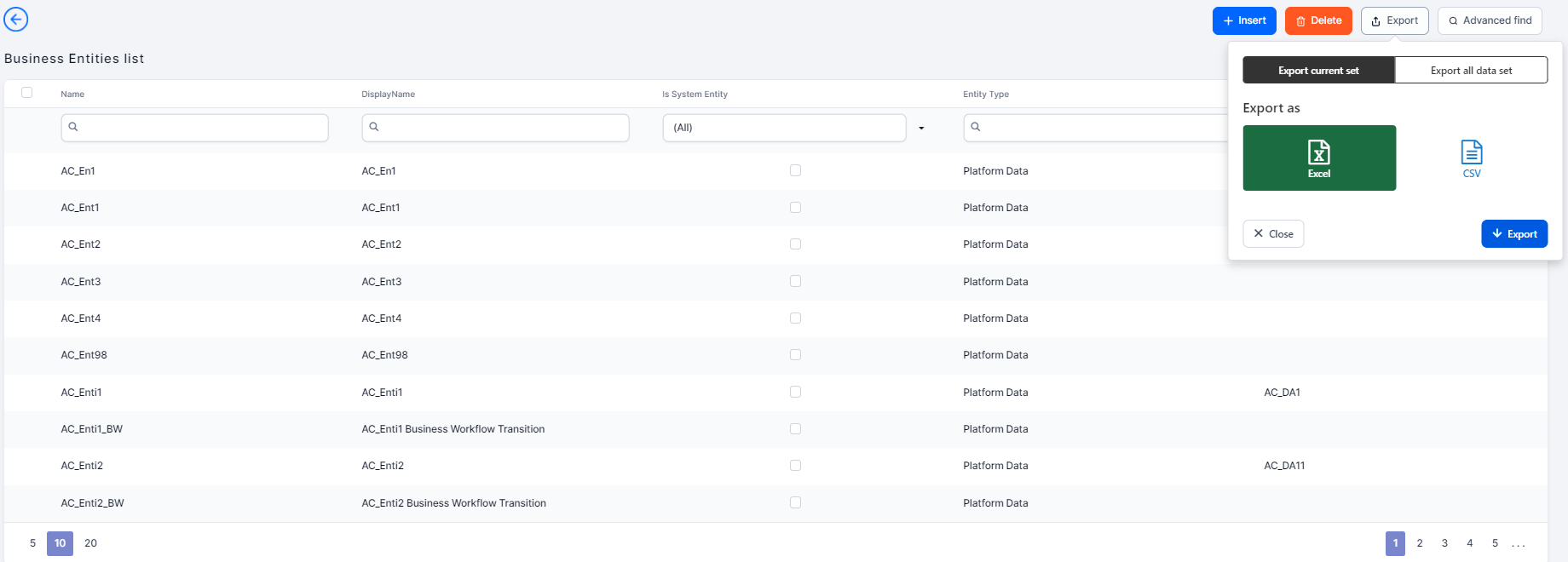Select the CSV export format icon
Image resolution: width=1568 pixels, height=562 pixels.
[x=1471, y=158]
